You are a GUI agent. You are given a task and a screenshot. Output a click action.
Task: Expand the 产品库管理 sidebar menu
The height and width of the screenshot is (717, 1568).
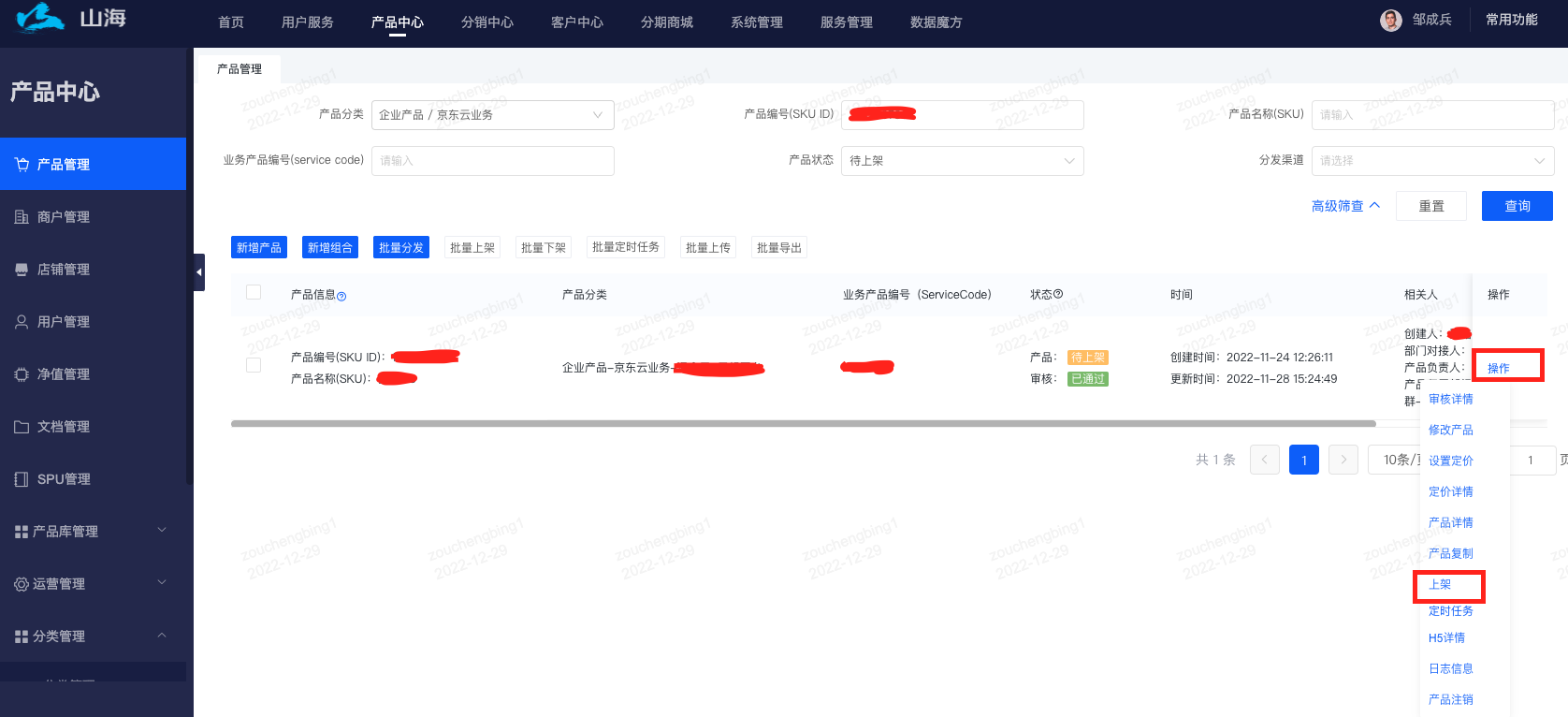click(x=162, y=531)
